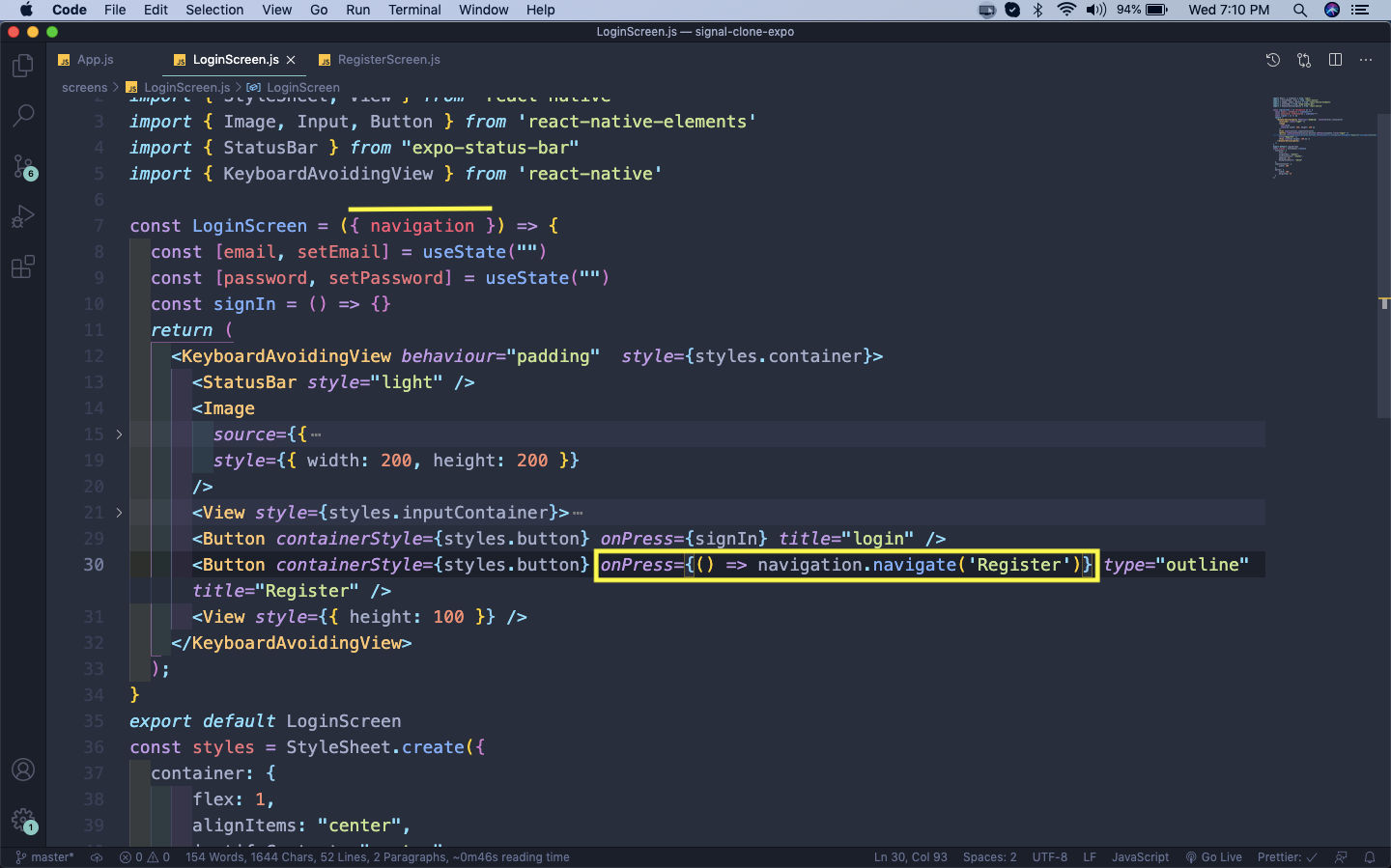Open the Wi-Fi menu bar icon
Viewport: 1391px width, 868px height.
1066,10
